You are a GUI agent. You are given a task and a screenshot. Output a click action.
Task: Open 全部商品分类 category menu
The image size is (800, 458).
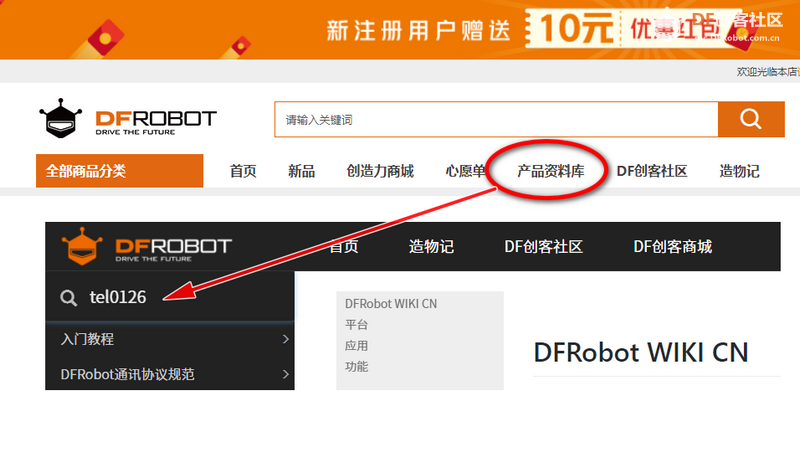(x=119, y=171)
